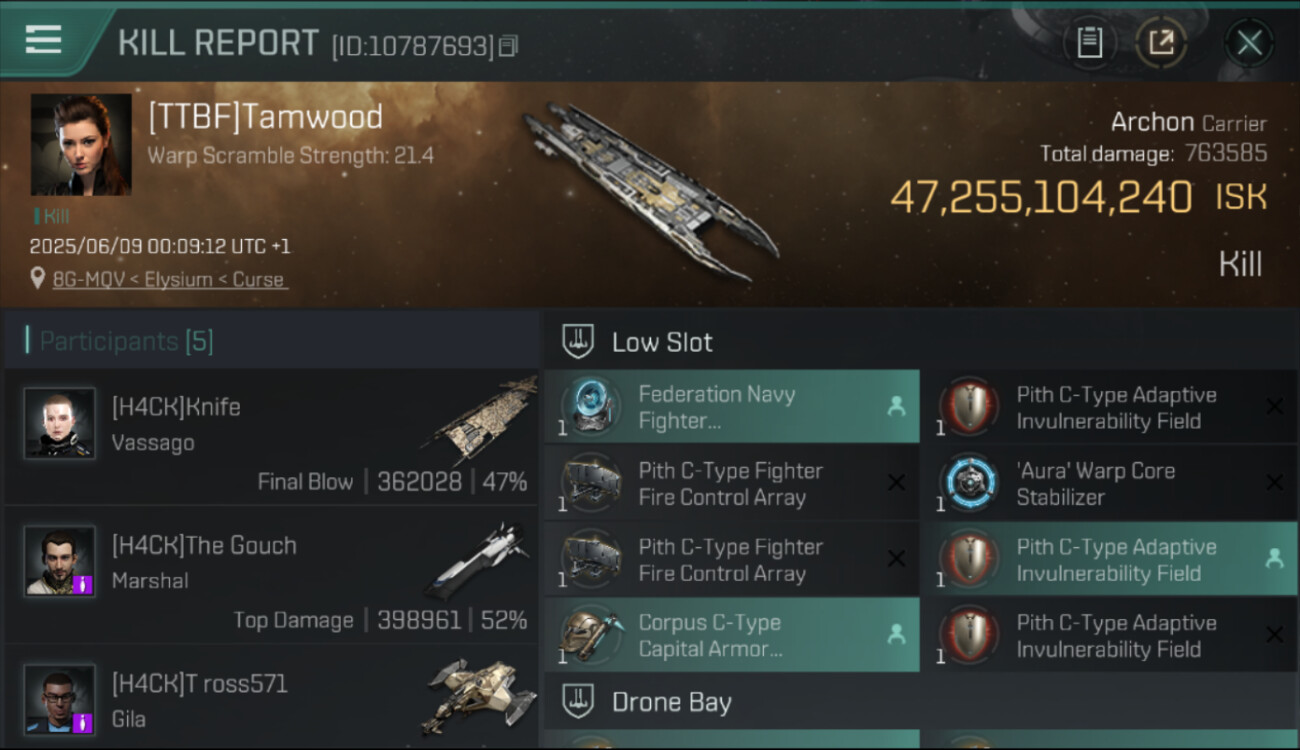The image size is (1300, 750).
Task: Open the Participants [5] header
Action: point(126,341)
